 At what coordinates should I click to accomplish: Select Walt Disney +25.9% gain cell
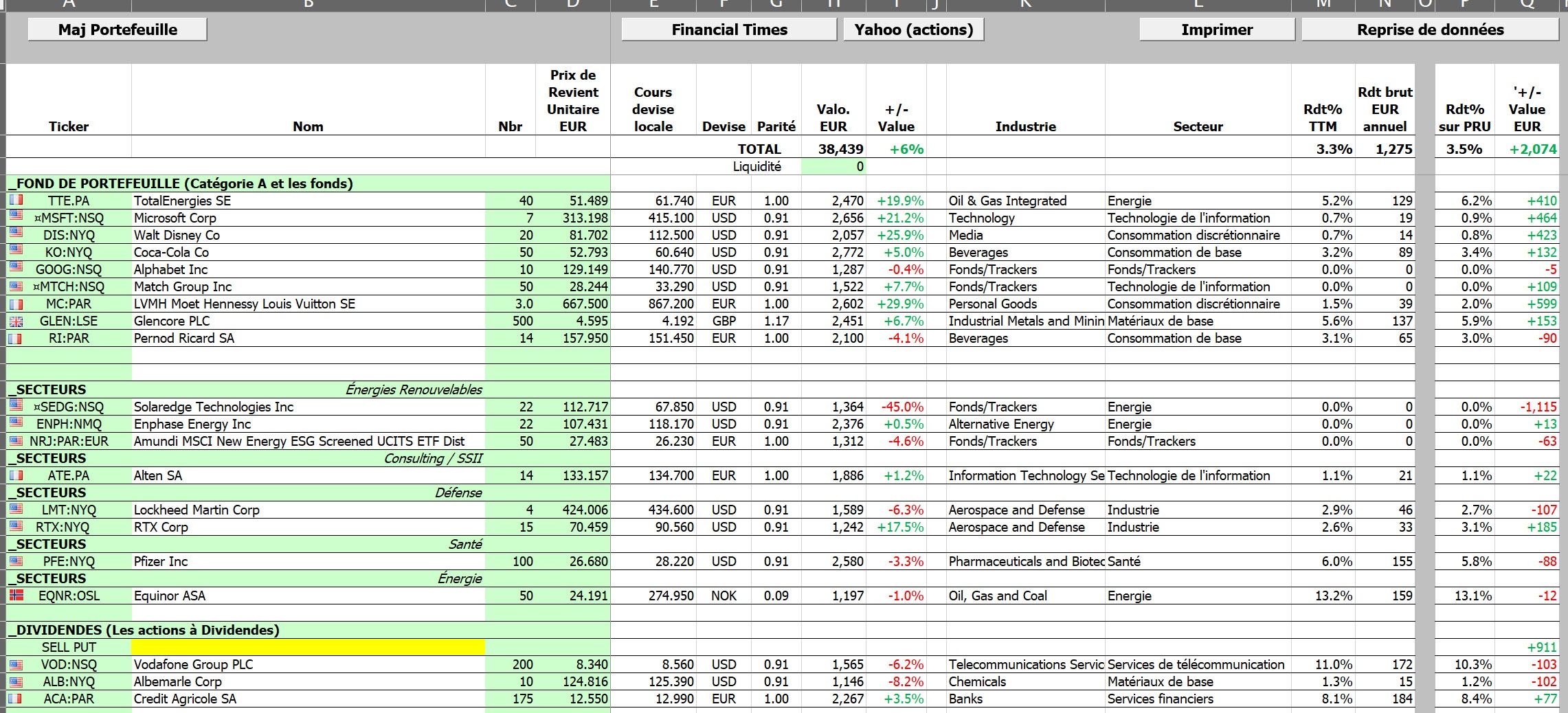tap(896, 235)
